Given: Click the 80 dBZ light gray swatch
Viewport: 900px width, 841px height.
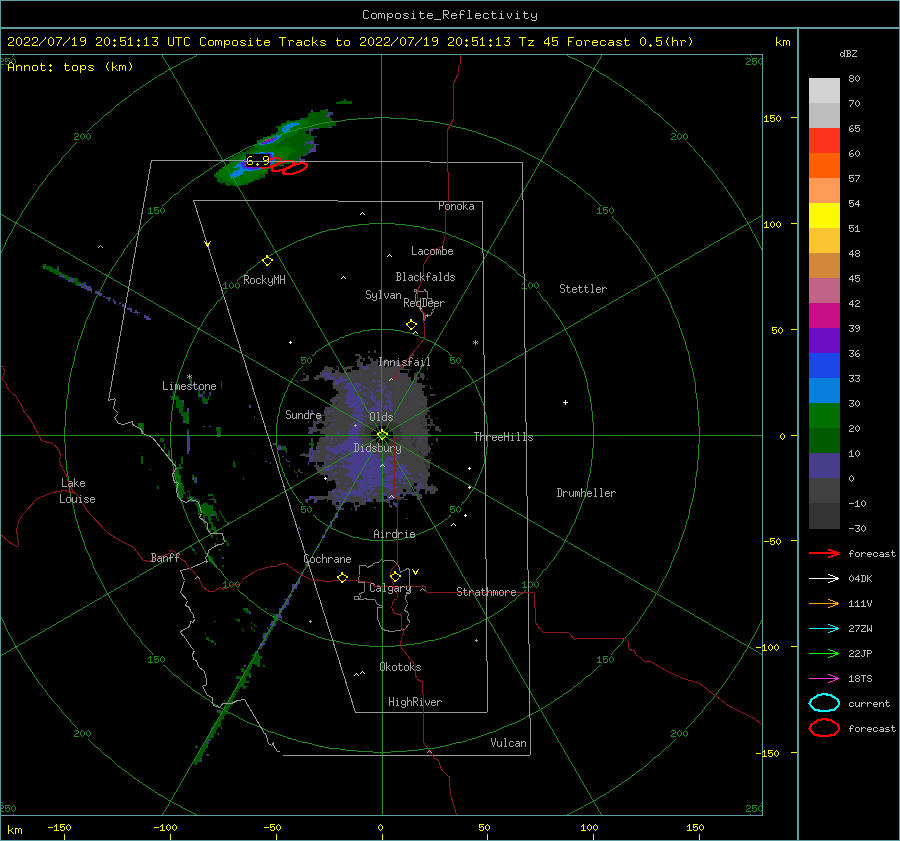Looking at the screenshot, I should coord(824,90).
